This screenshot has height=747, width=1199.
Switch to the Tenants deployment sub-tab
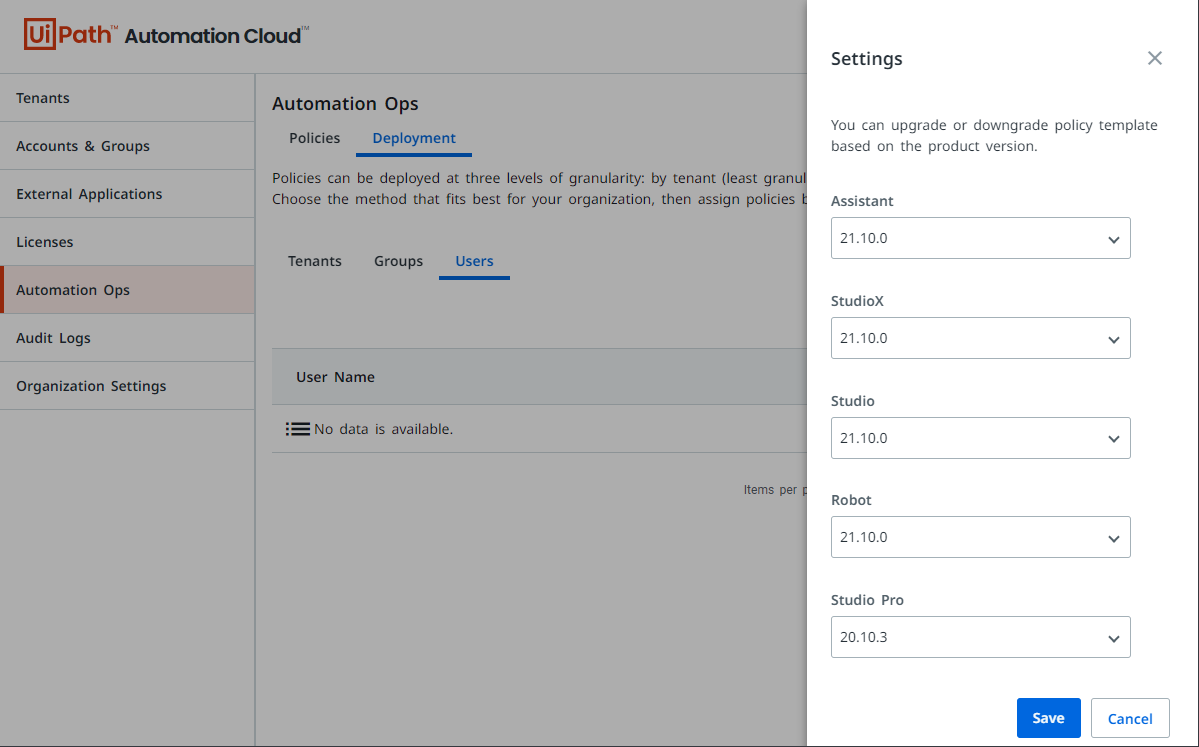pyautogui.click(x=314, y=261)
